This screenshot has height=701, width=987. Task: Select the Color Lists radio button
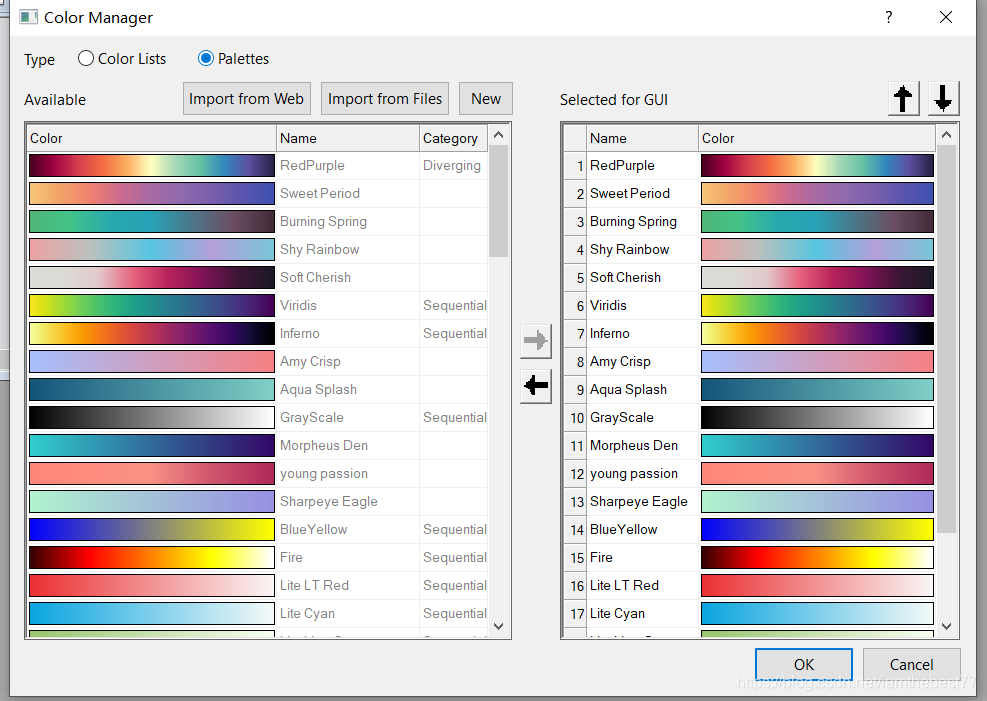pos(86,59)
